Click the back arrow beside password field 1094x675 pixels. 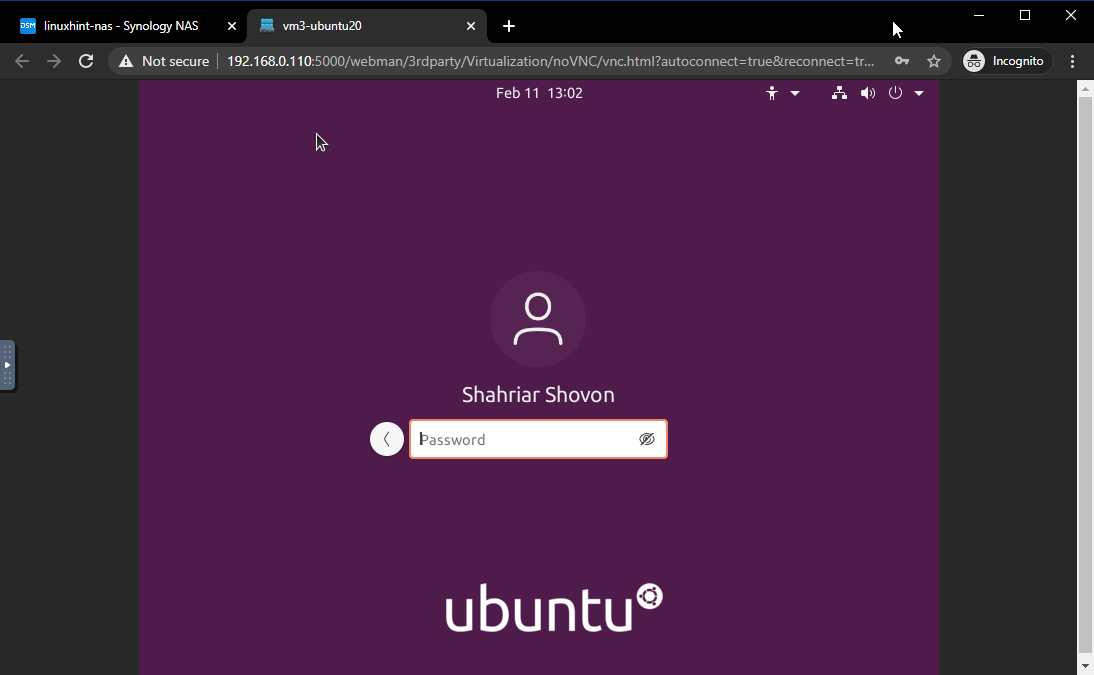(x=387, y=439)
